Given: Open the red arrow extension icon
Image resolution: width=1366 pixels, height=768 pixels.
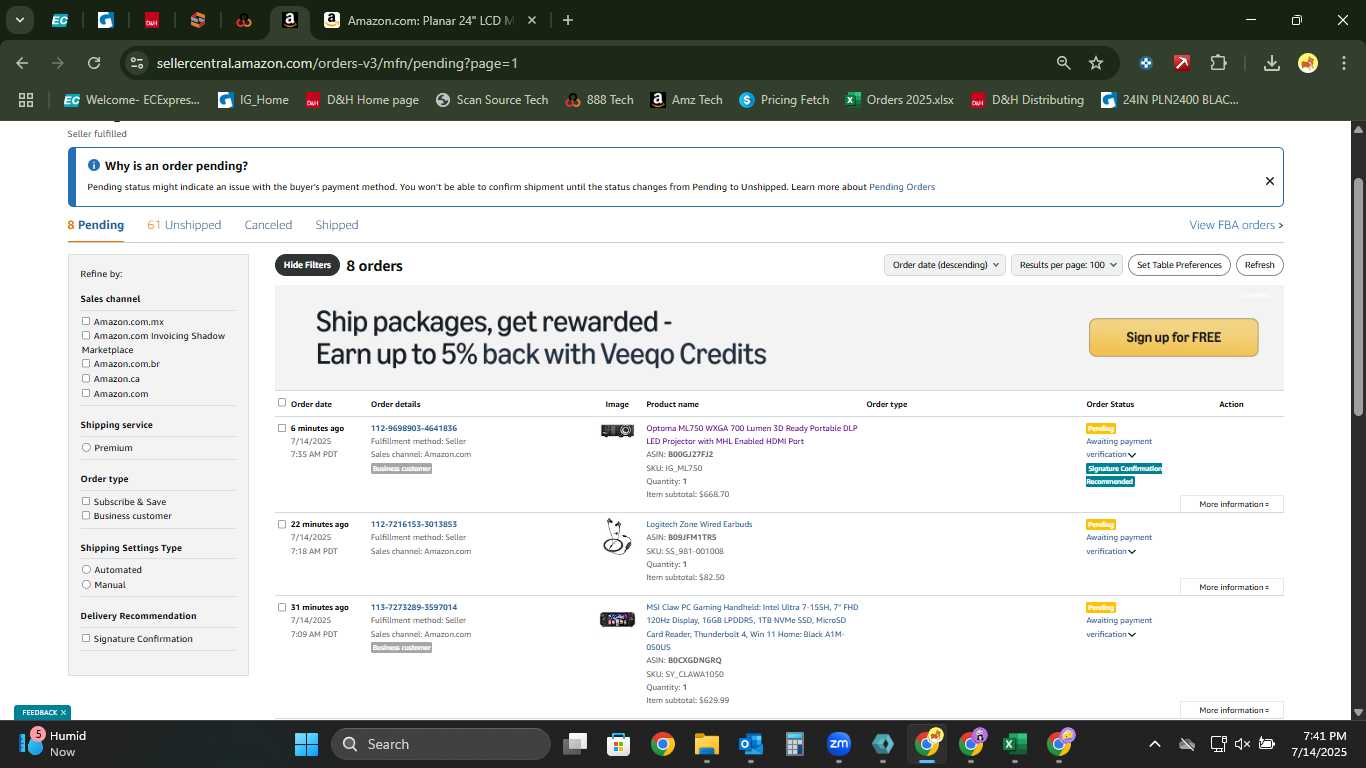Looking at the screenshot, I should point(1182,63).
